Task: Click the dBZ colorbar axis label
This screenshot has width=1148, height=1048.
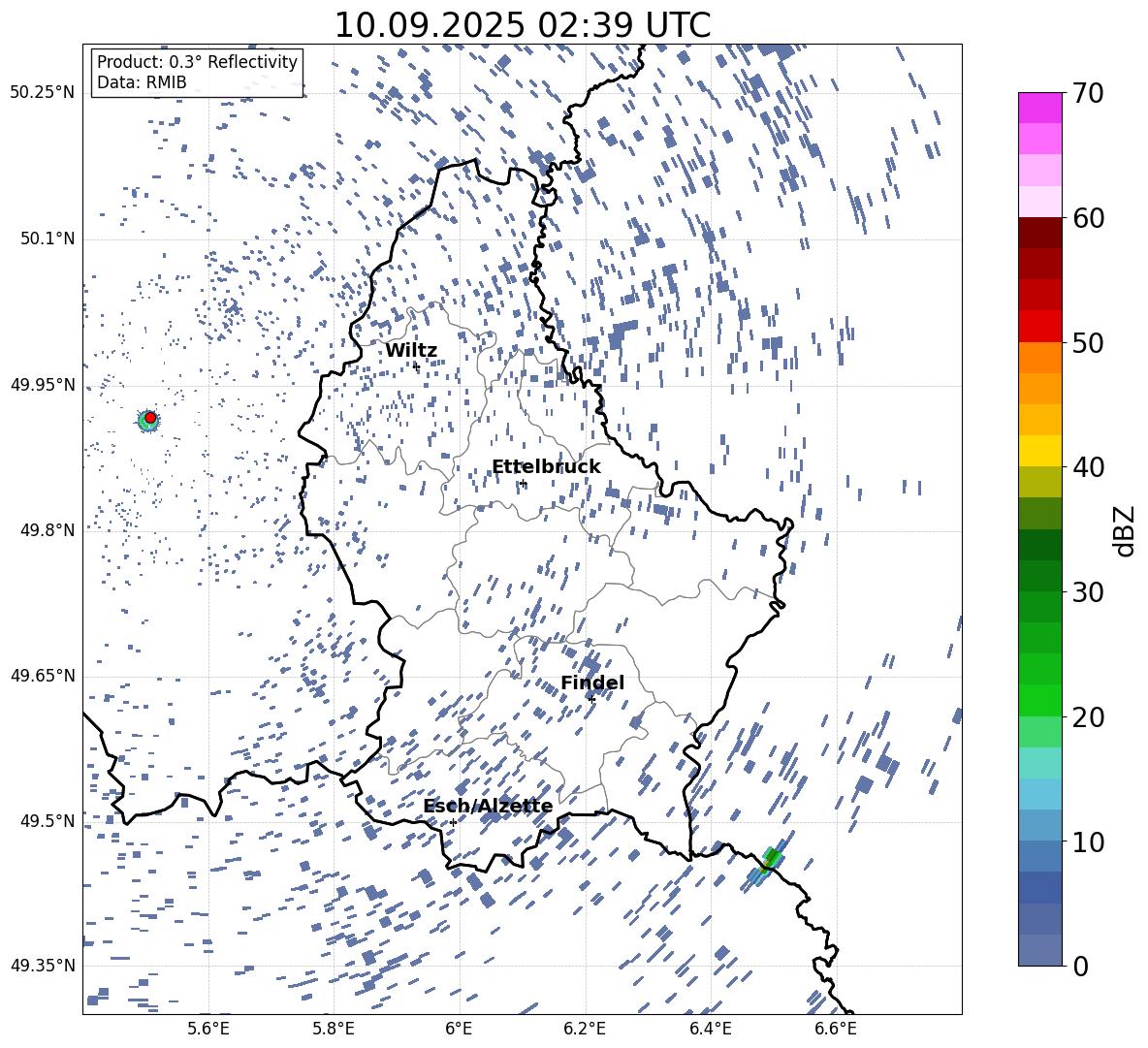Action: click(x=1125, y=530)
